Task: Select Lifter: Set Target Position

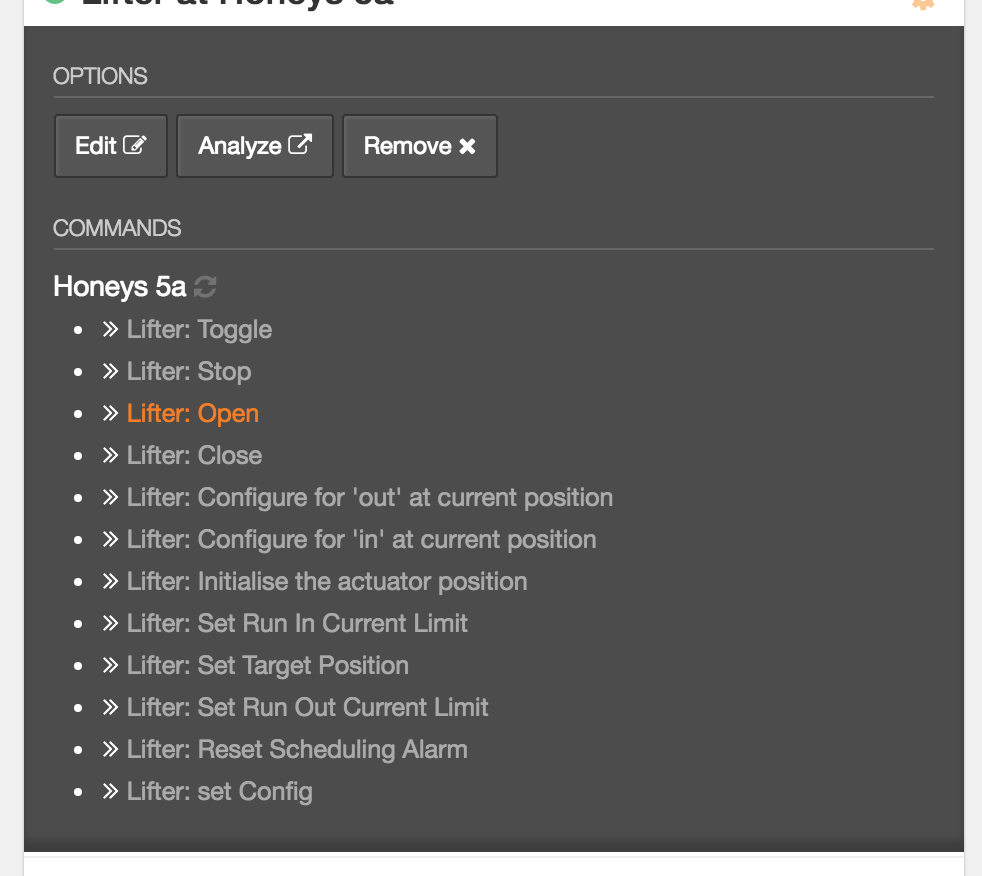Action: pyautogui.click(x=267, y=666)
